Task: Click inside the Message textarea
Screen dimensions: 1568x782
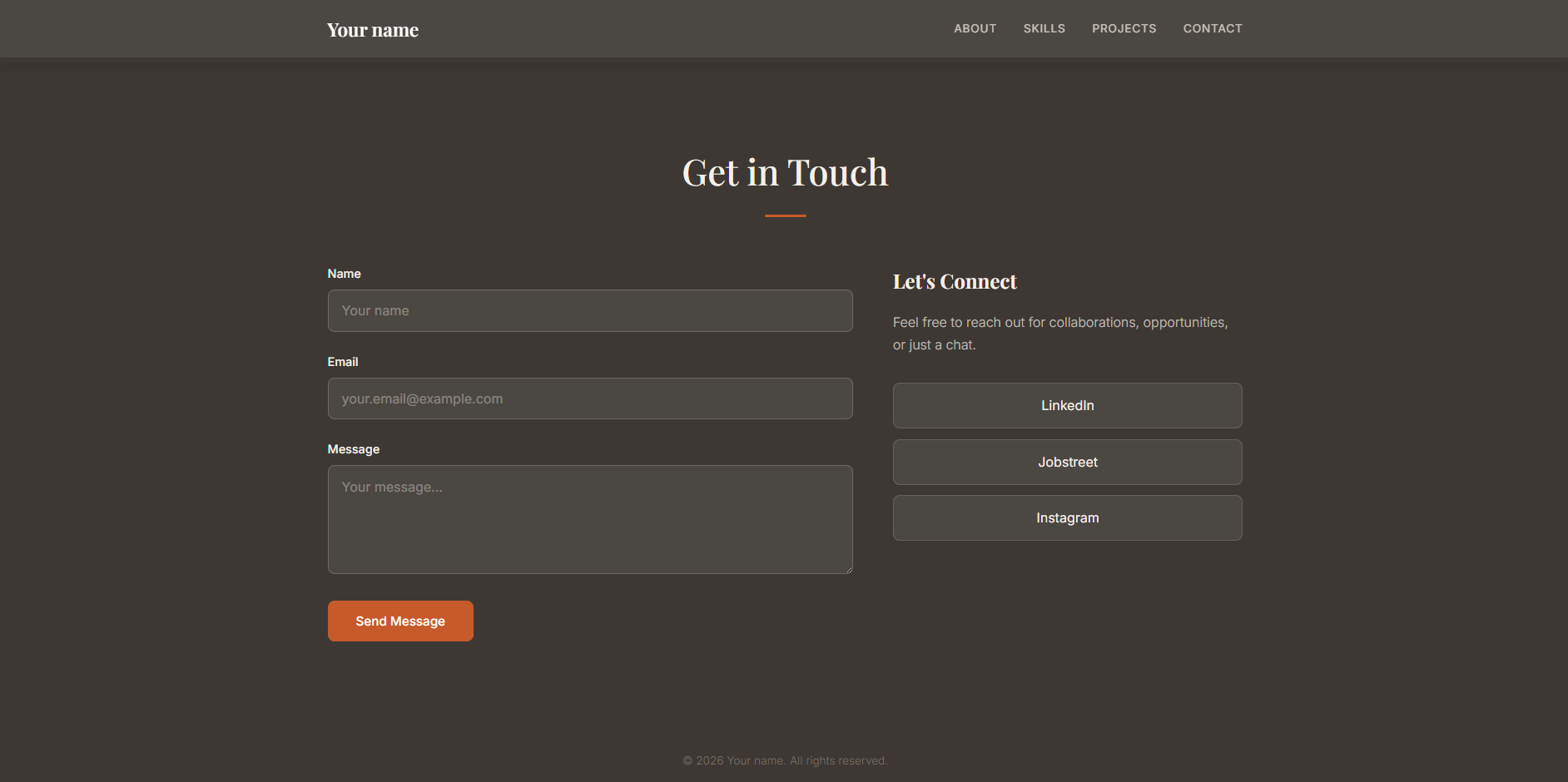Action: coord(590,519)
